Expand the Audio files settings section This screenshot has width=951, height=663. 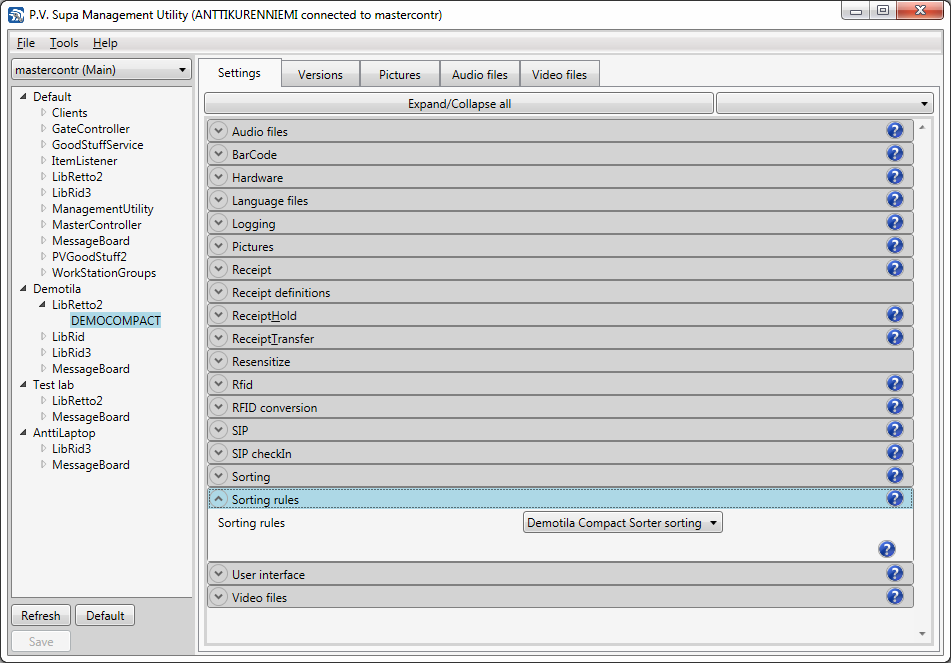pyautogui.click(x=218, y=131)
